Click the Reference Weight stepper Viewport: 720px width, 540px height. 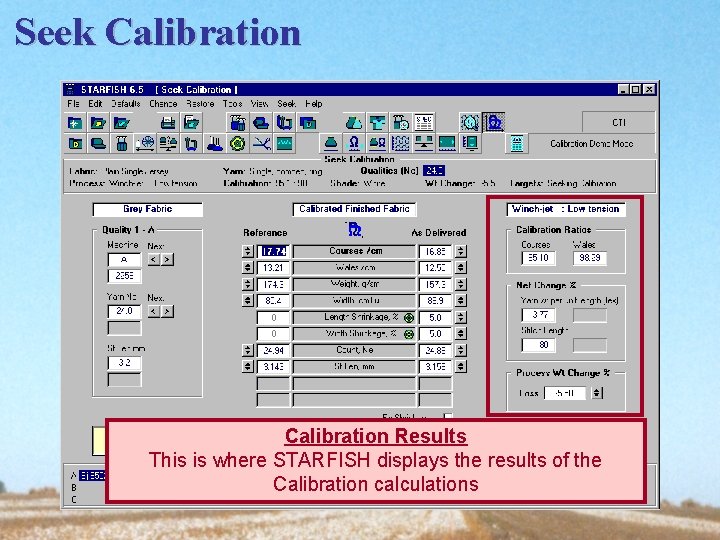[248, 284]
